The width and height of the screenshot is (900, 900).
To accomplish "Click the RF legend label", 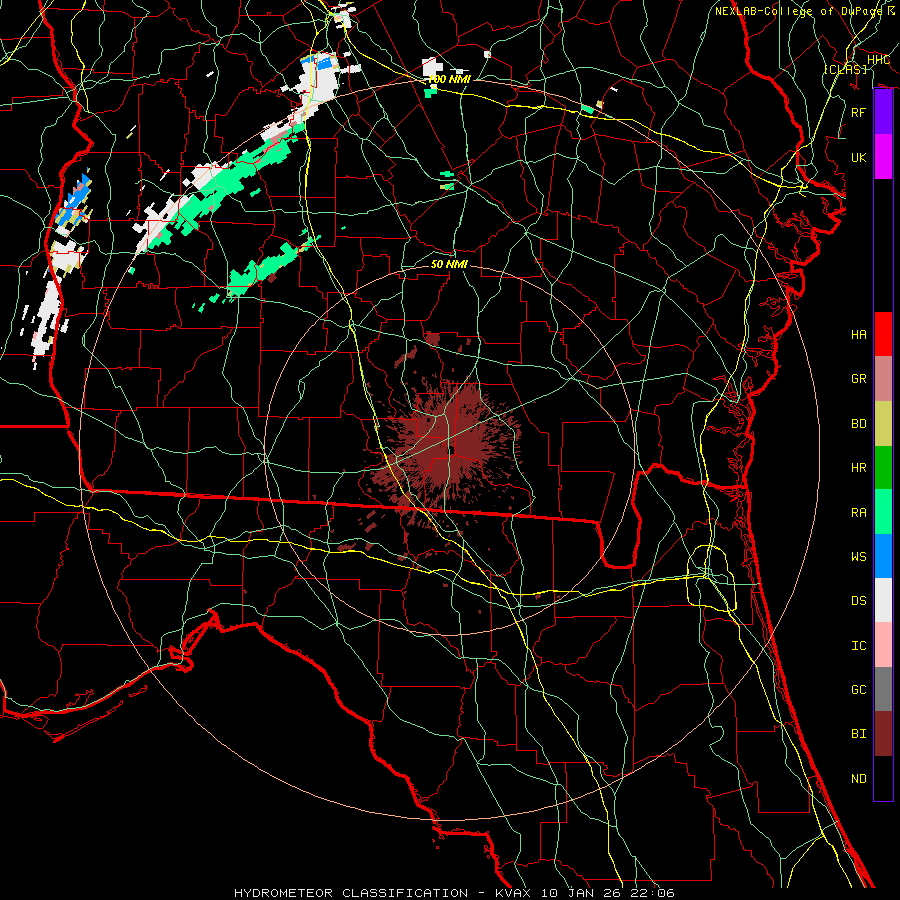I will (x=858, y=112).
